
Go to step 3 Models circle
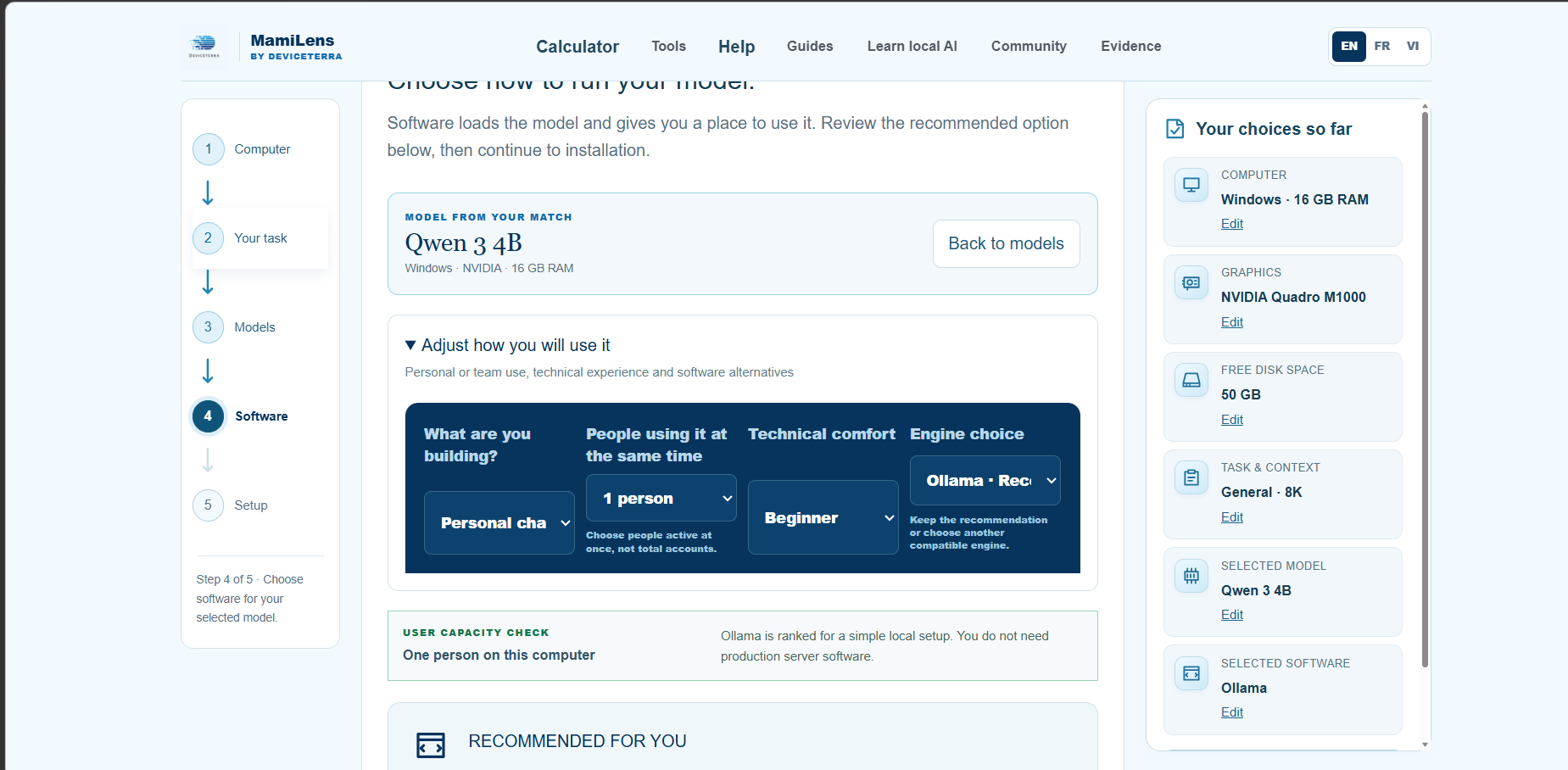coord(208,327)
